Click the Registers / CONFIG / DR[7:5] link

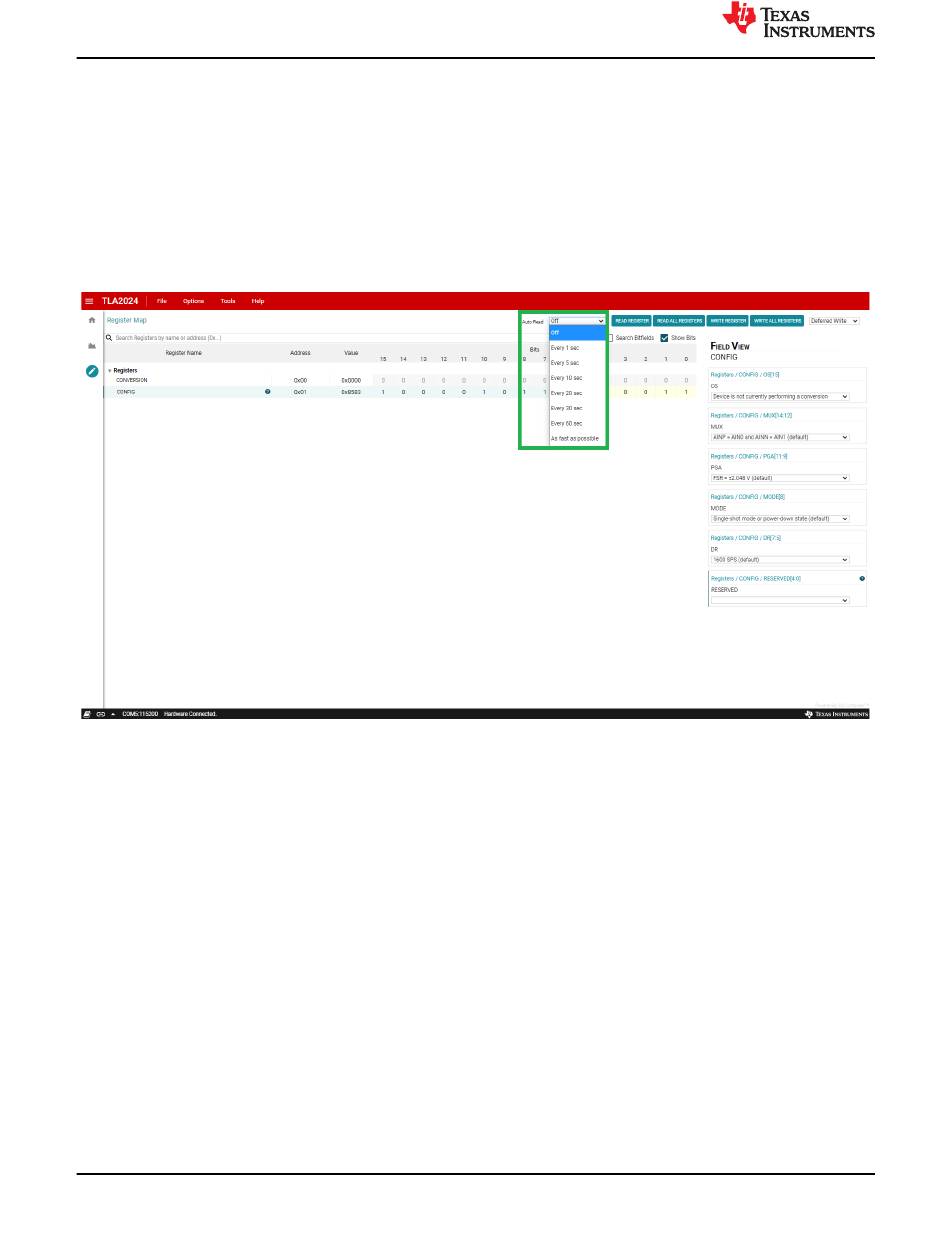pos(746,538)
